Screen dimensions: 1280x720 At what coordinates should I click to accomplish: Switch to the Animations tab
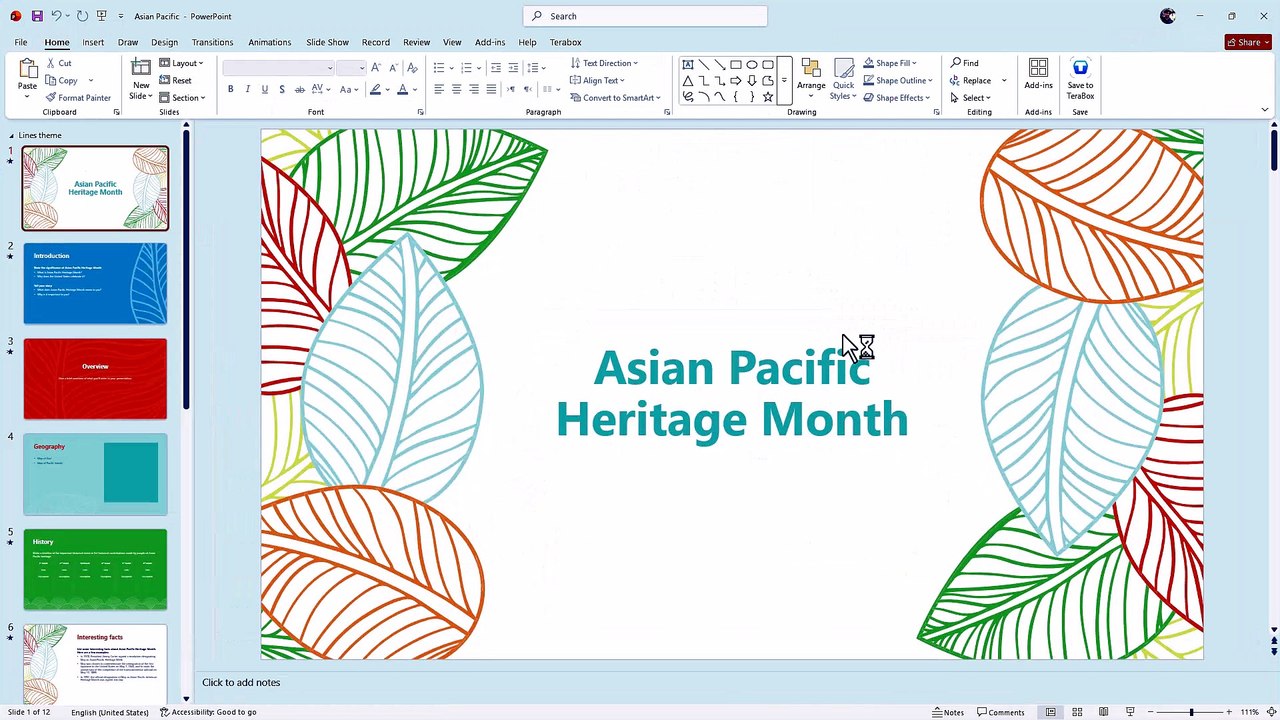[269, 42]
